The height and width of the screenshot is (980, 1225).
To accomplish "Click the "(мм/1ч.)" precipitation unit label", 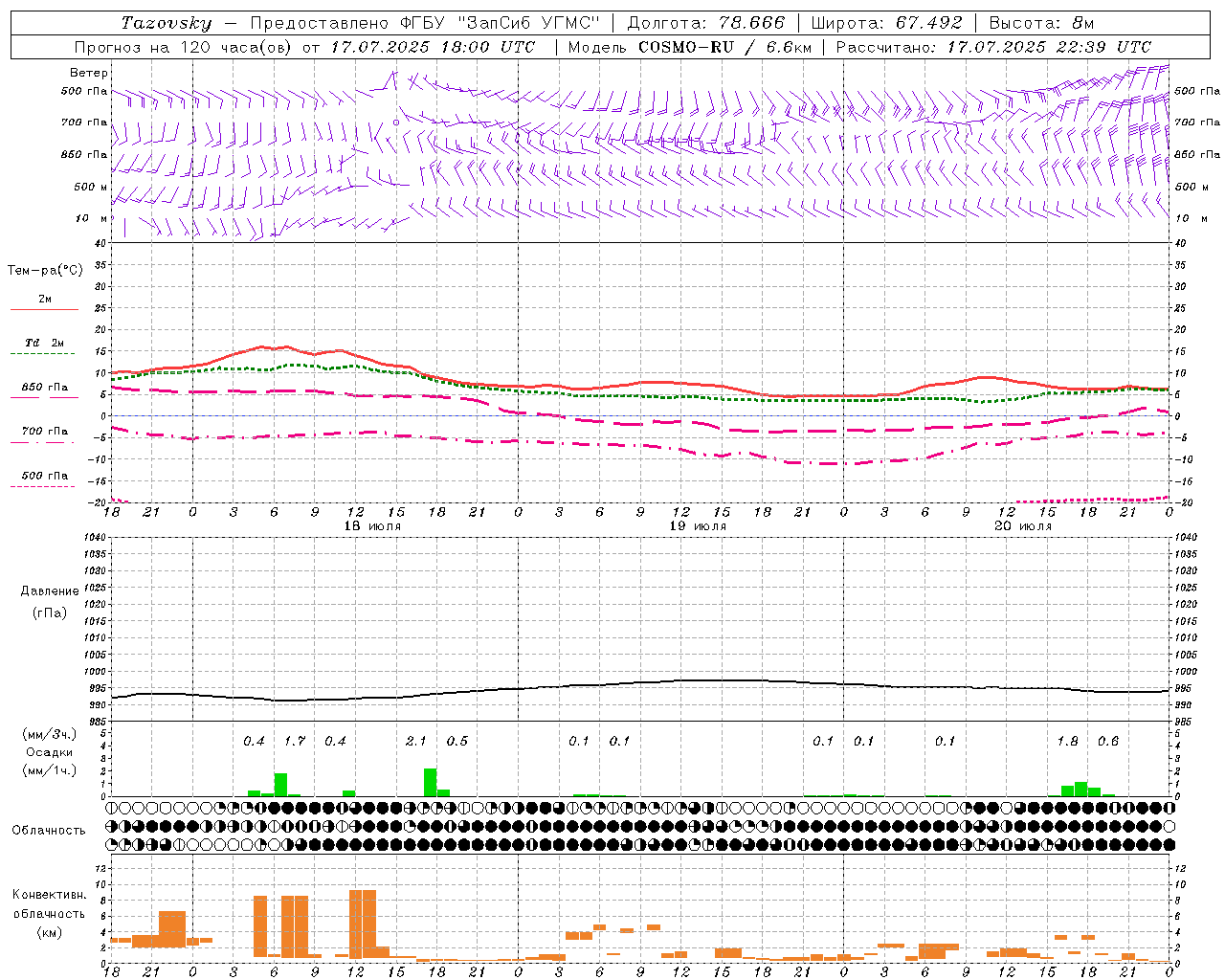I will point(50,770).
